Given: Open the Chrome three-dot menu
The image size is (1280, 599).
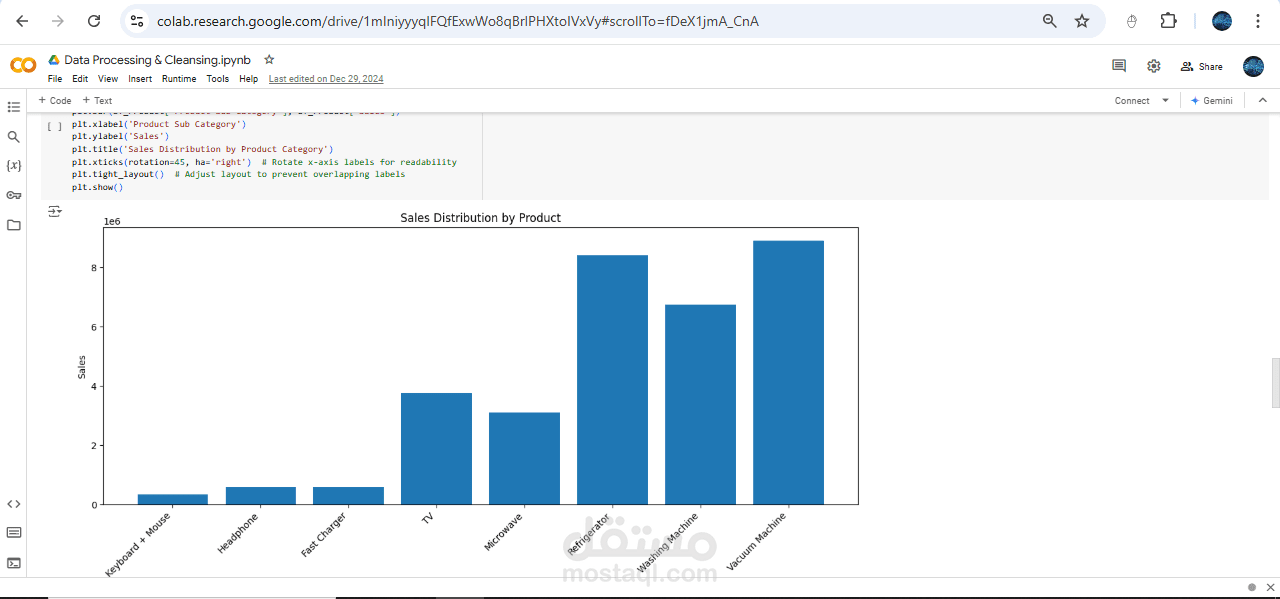Looking at the screenshot, I should click(x=1257, y=21).
